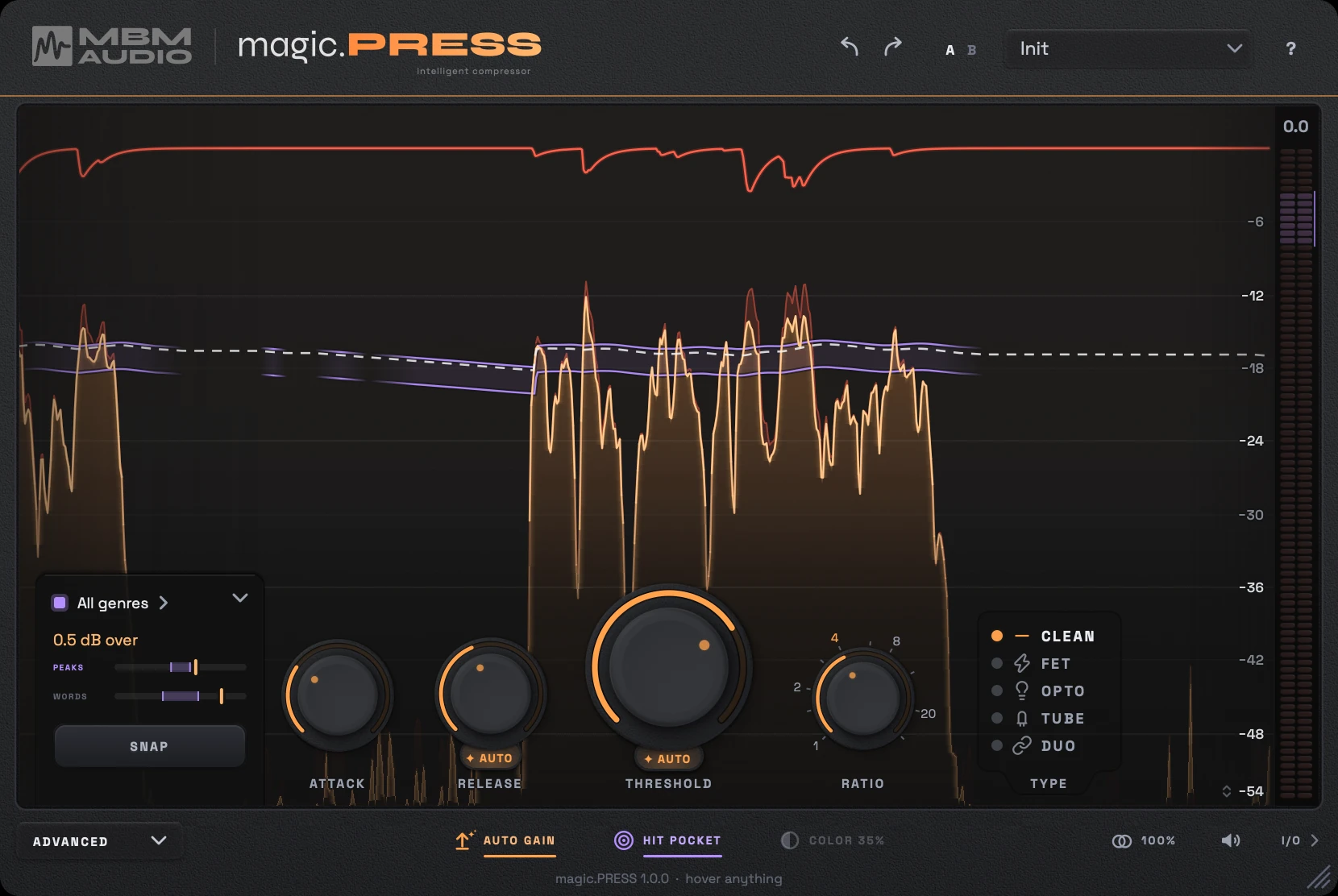Click the Color half-circle icon
The image size is (1338, 896).
pyautogui.click(x=790, y=840)
